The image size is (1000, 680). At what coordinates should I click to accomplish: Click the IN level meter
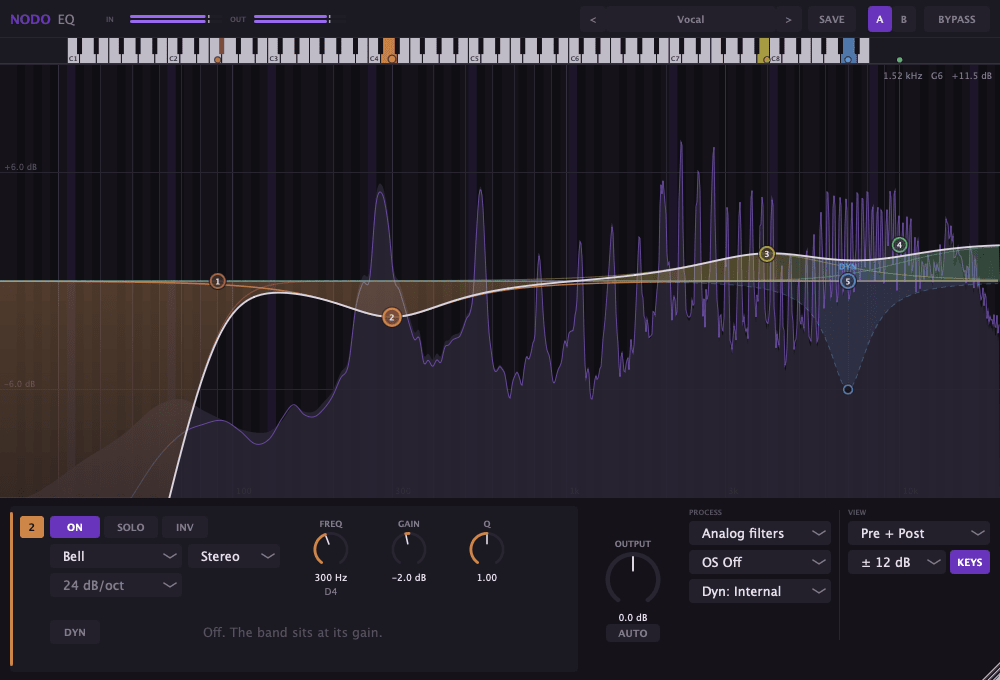[170, 19]
